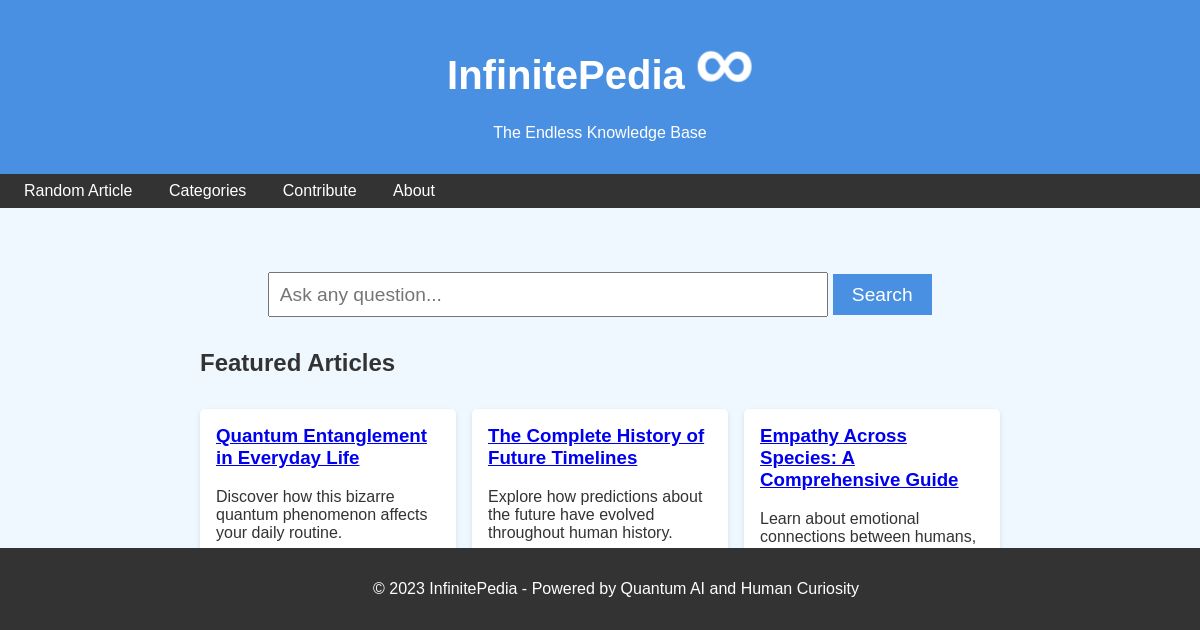Click the tagline The Endless Knowledge Base
This screenshot has height=630, width=1200.
click(x=599, y=132)
